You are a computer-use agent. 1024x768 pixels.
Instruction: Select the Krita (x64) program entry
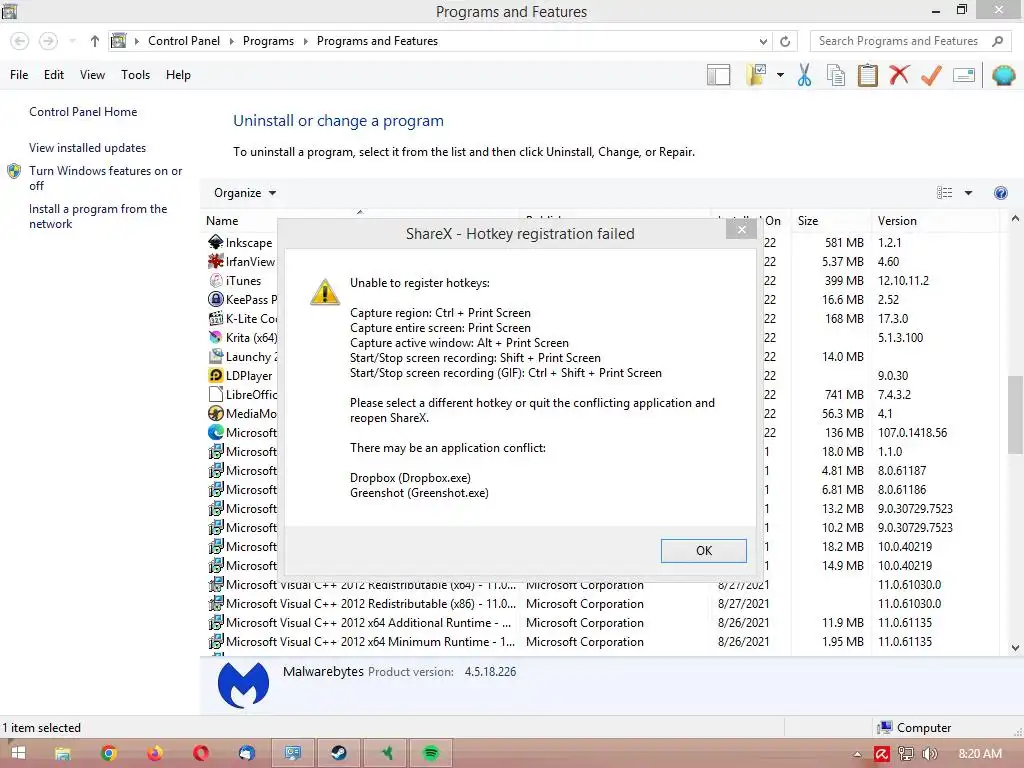[x=242, y=338]
